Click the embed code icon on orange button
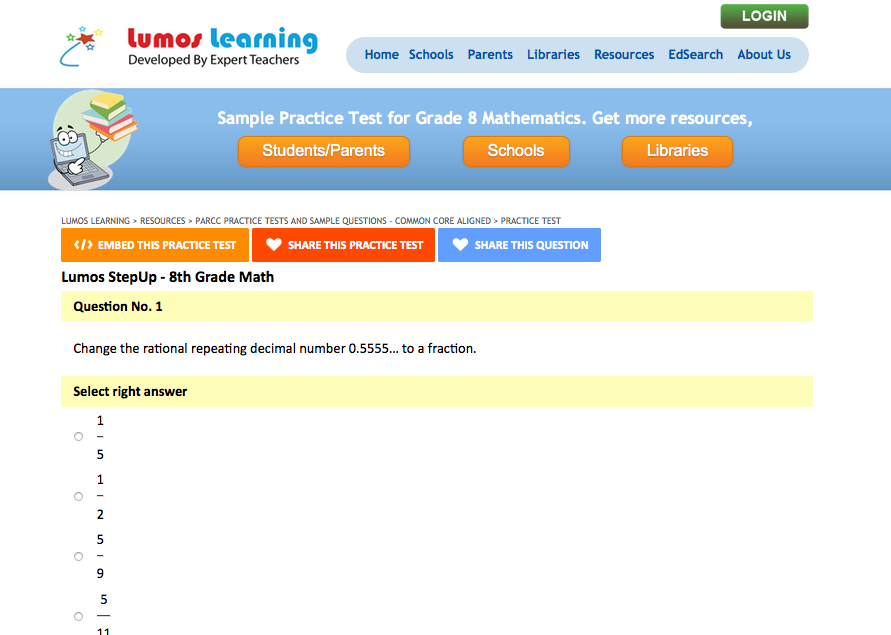891x635 pixels. point(83,245)
